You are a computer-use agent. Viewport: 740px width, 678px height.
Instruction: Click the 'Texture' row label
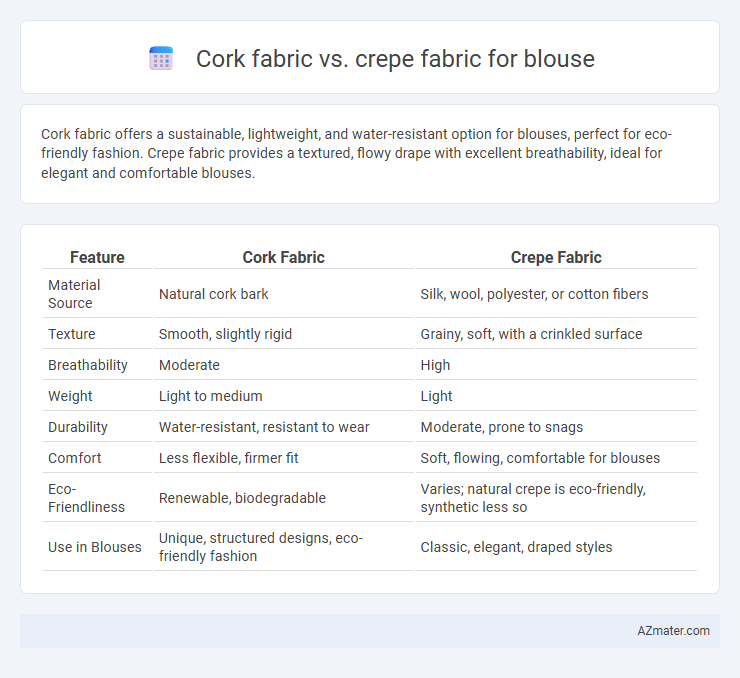click(x=72, y=334)
